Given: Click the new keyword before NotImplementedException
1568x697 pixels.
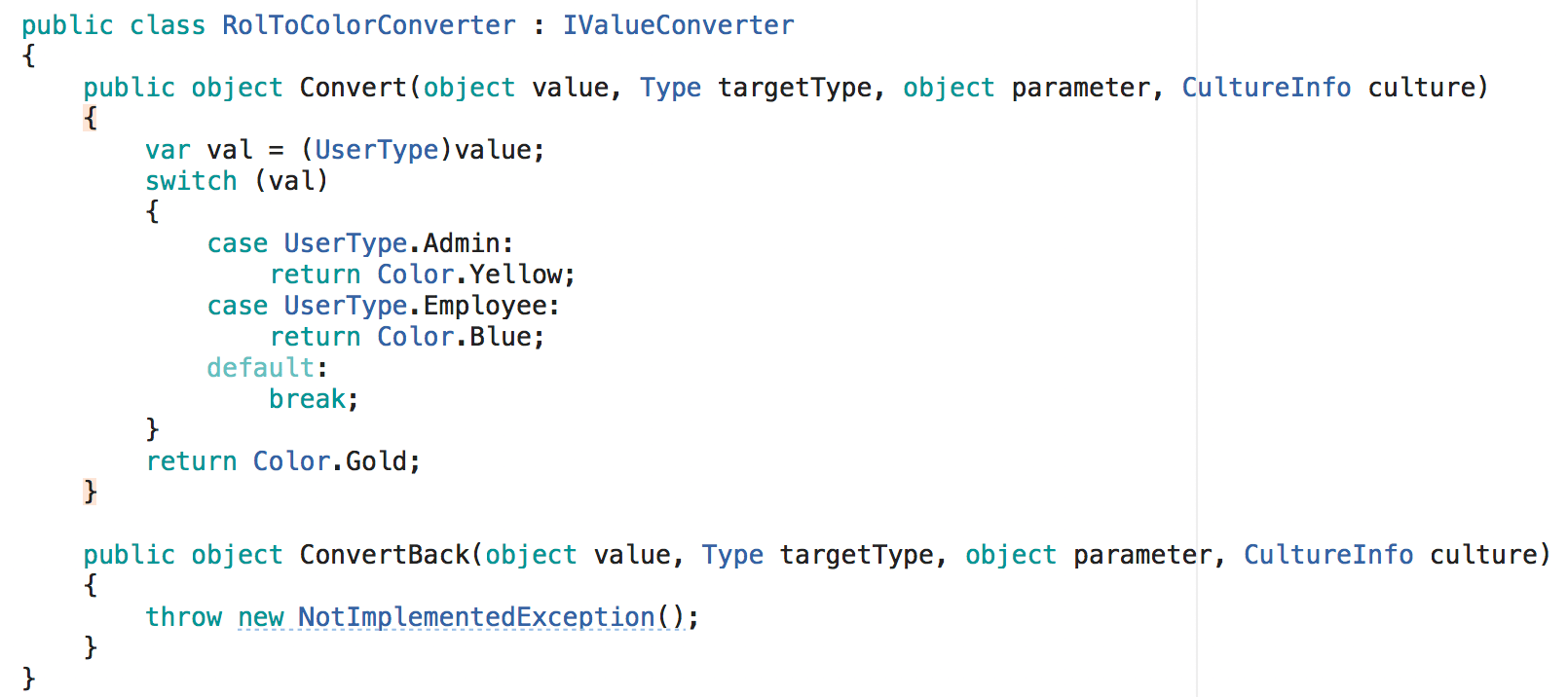Looking at the screenshot, I should 260,617.
